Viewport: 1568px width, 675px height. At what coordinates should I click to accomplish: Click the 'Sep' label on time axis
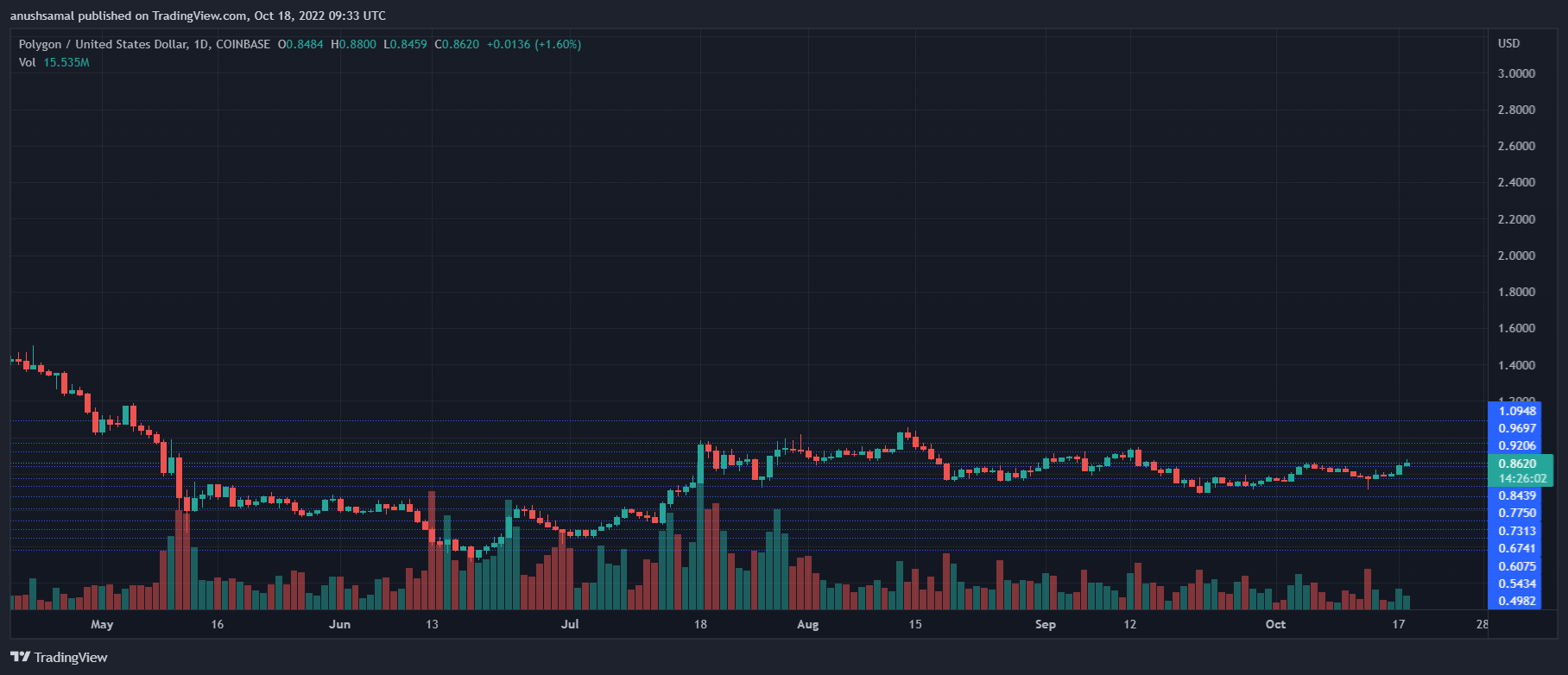pos(1045,624)
